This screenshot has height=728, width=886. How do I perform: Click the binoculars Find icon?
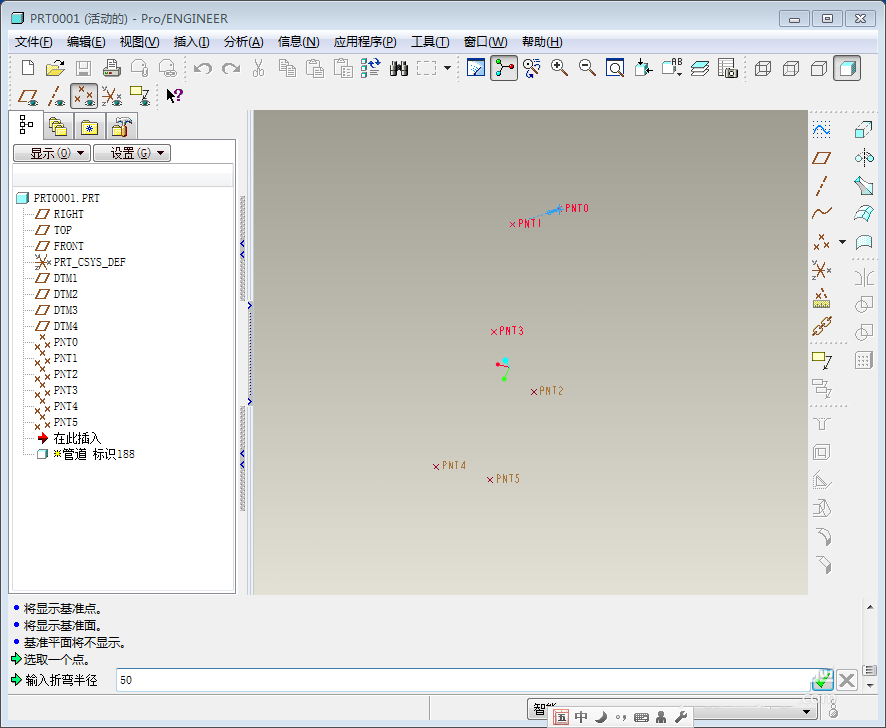[398, 68]
